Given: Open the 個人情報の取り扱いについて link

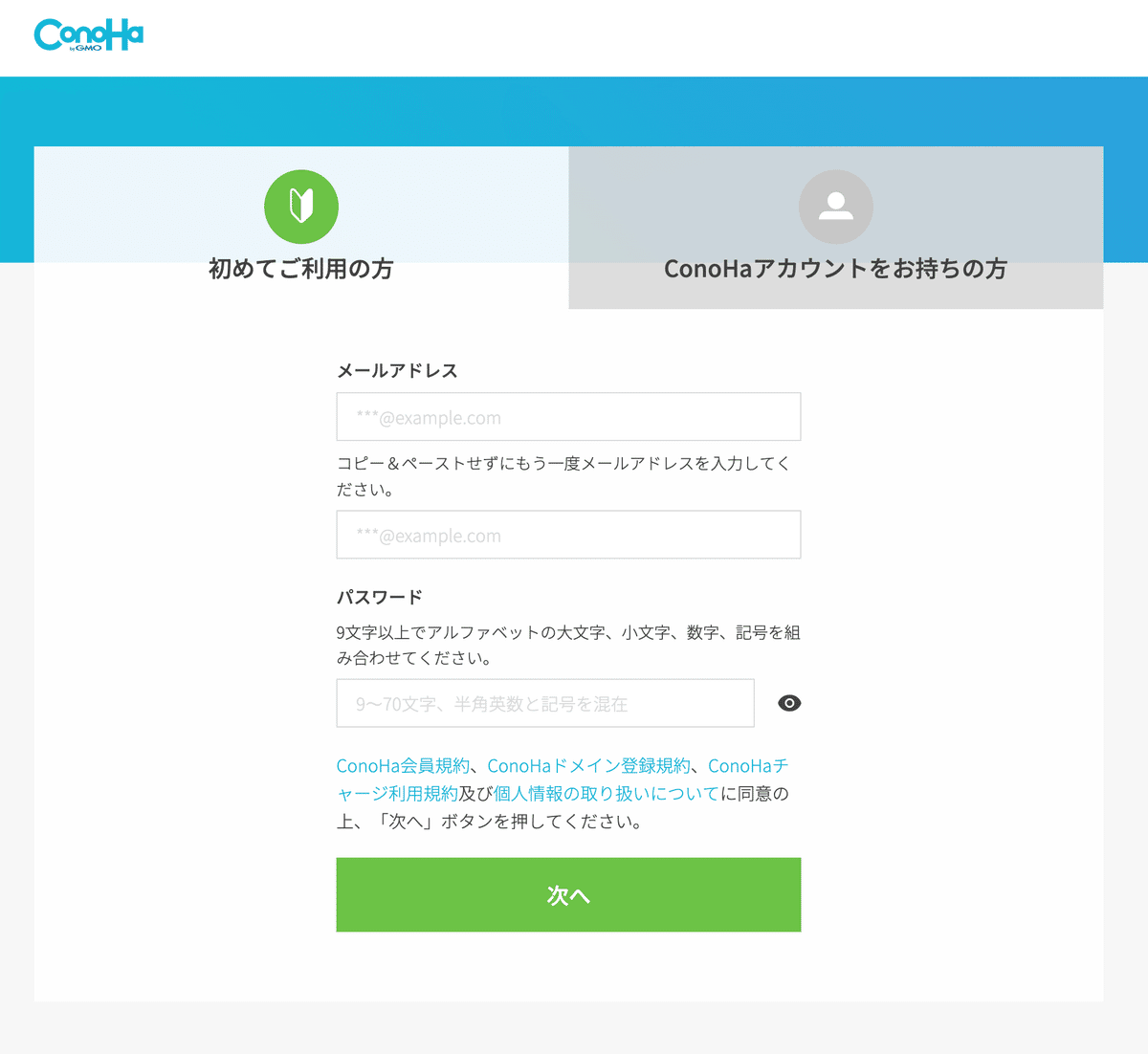Looking at the screenshot, I should [x=607, y=794].
